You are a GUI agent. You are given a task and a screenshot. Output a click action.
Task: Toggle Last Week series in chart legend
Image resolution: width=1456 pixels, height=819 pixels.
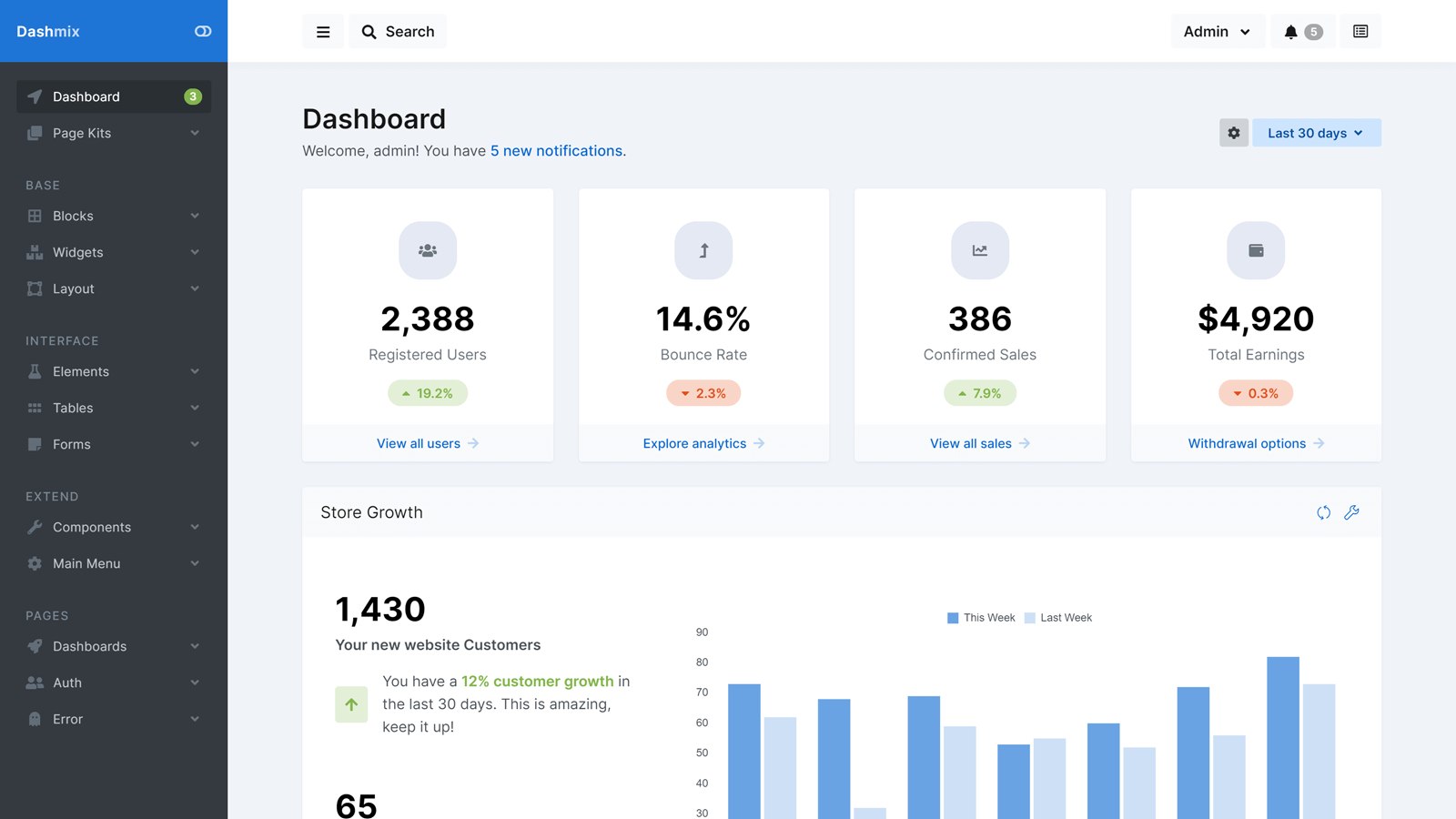click(x=1057, y=618)
